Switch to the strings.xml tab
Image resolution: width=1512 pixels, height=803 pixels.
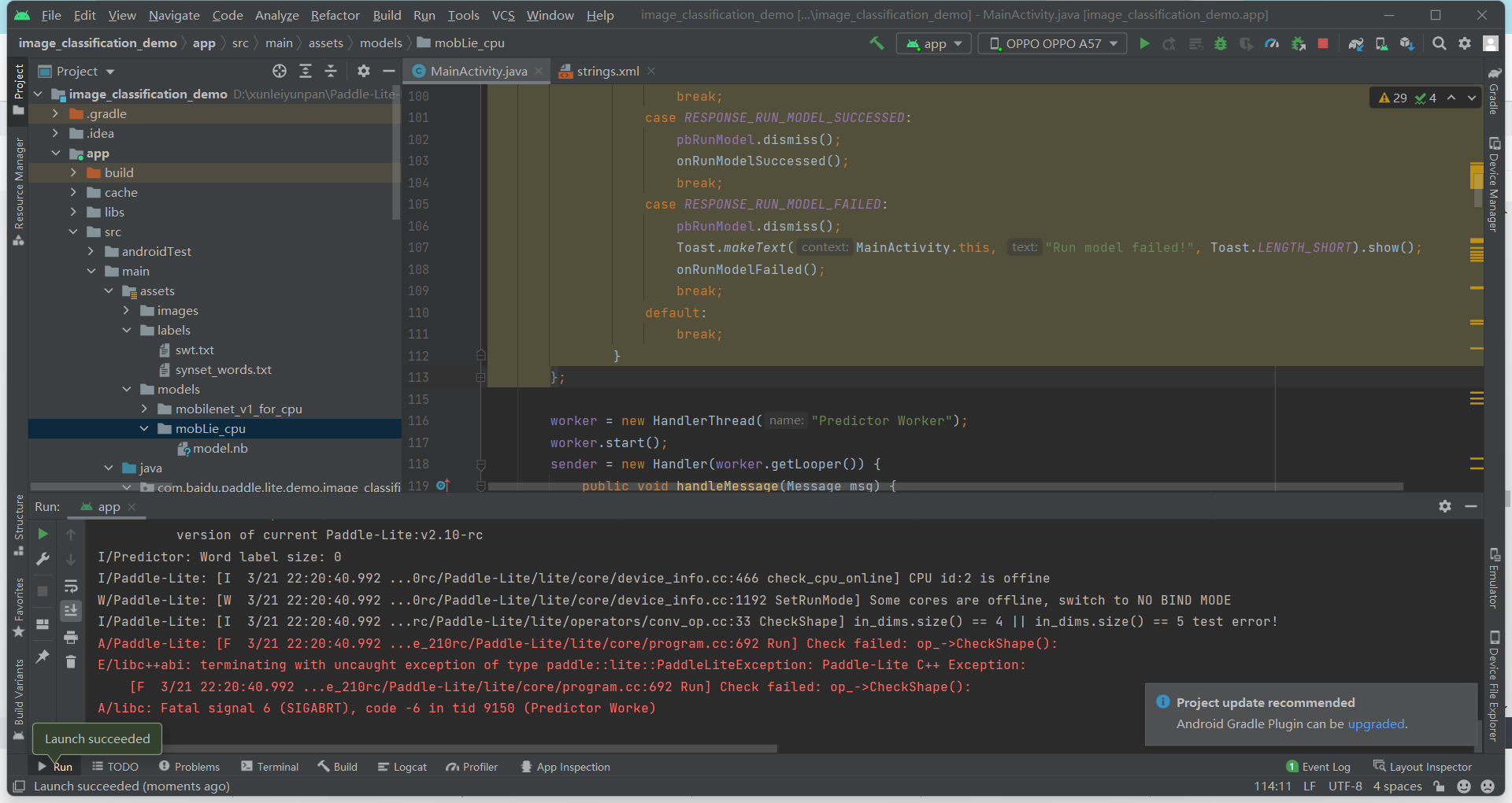(x=607, y=71)
